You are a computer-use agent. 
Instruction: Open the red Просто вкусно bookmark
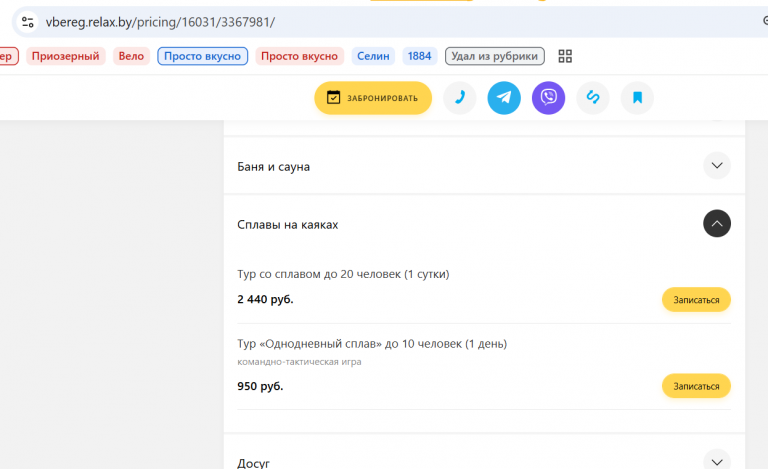coord(299,56)
